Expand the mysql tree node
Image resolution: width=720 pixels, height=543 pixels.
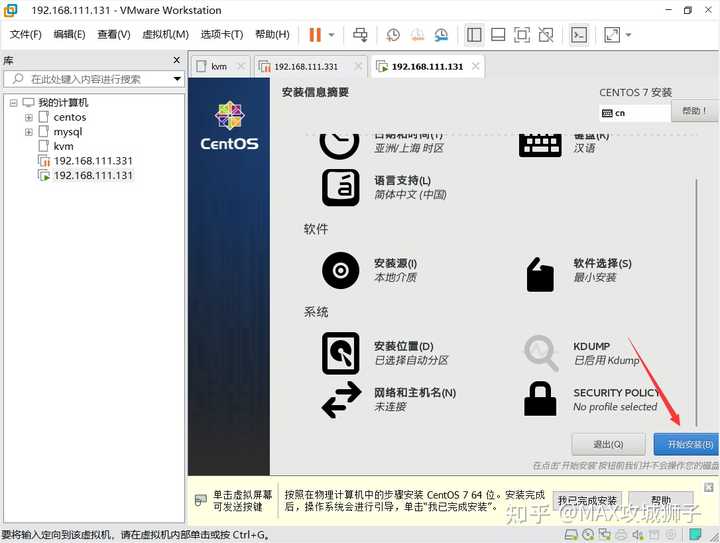pyautogui.click(x=28, y=132)
